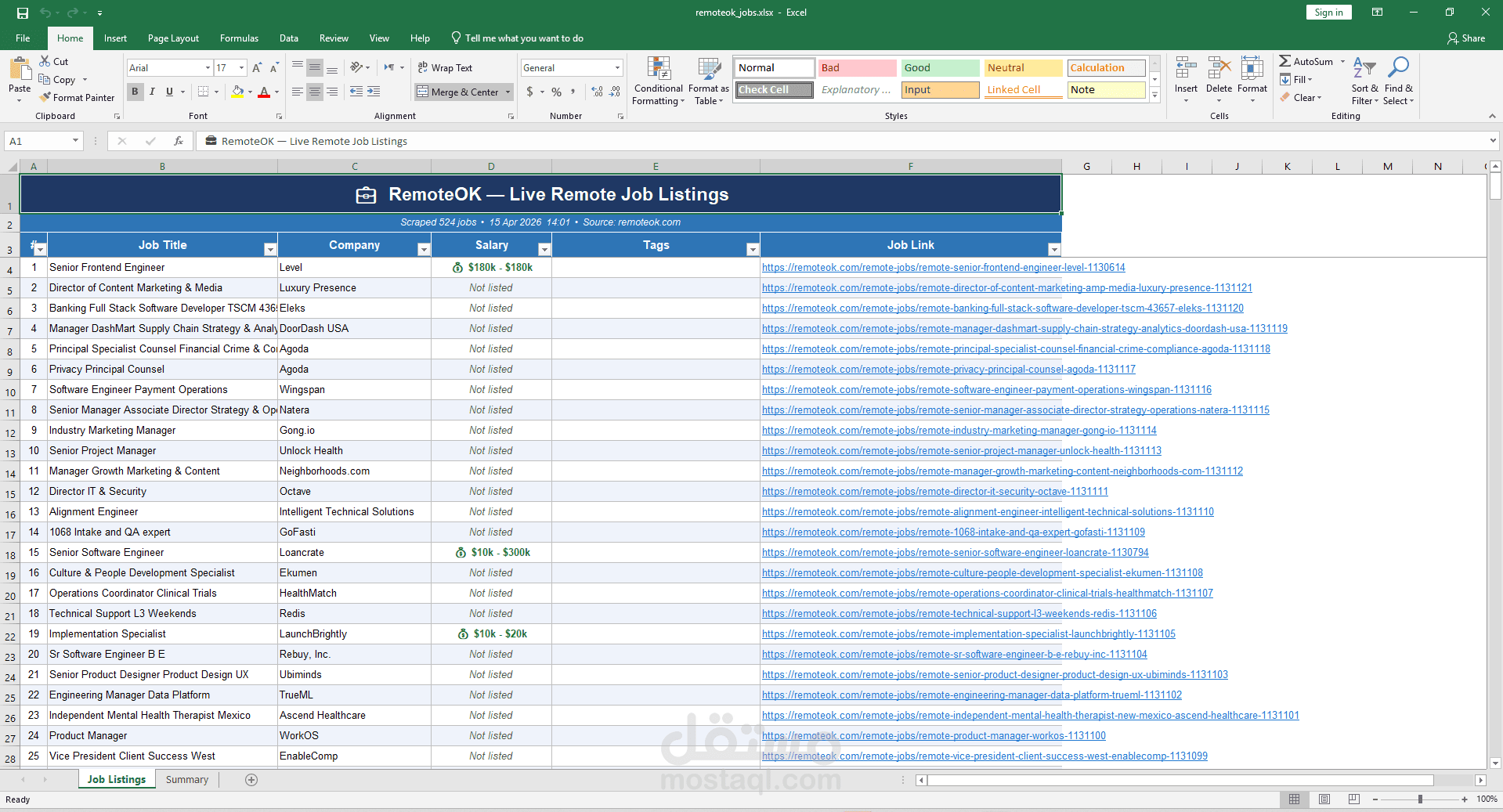Viewport: 1503px width, 812px height.
Task: Click the zoom slider handle
Action: pyautogui.click(x=1420, y=799)
